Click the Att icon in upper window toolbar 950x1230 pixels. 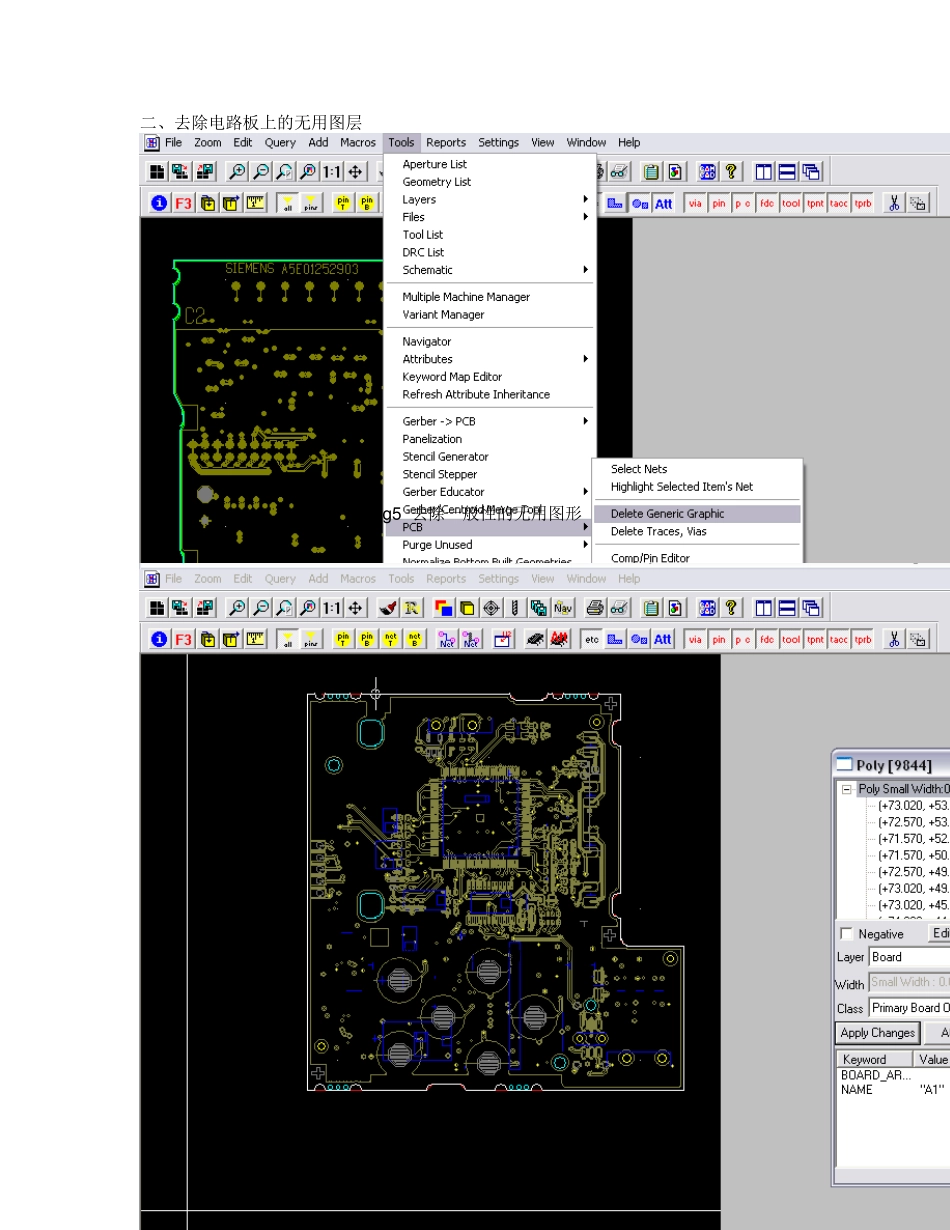663,203
